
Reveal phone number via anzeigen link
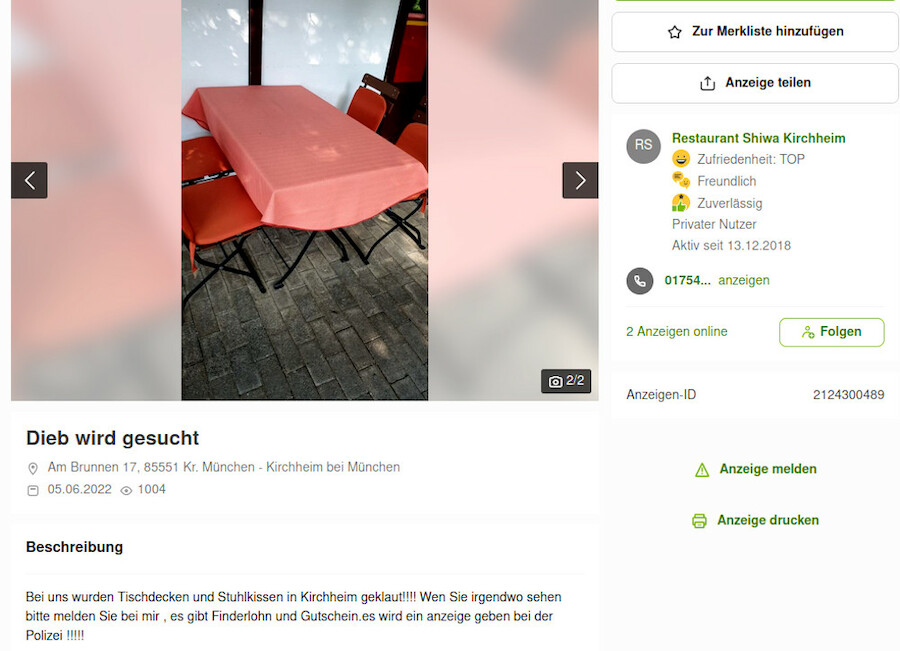tap(743, 280)
